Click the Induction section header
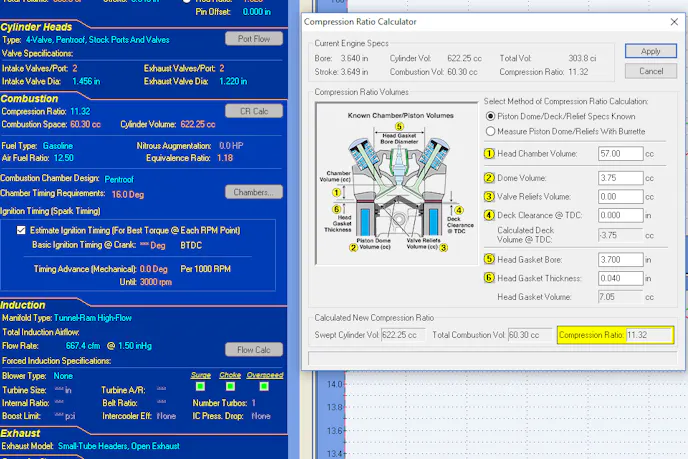The image size is (688, 459). 23,305
